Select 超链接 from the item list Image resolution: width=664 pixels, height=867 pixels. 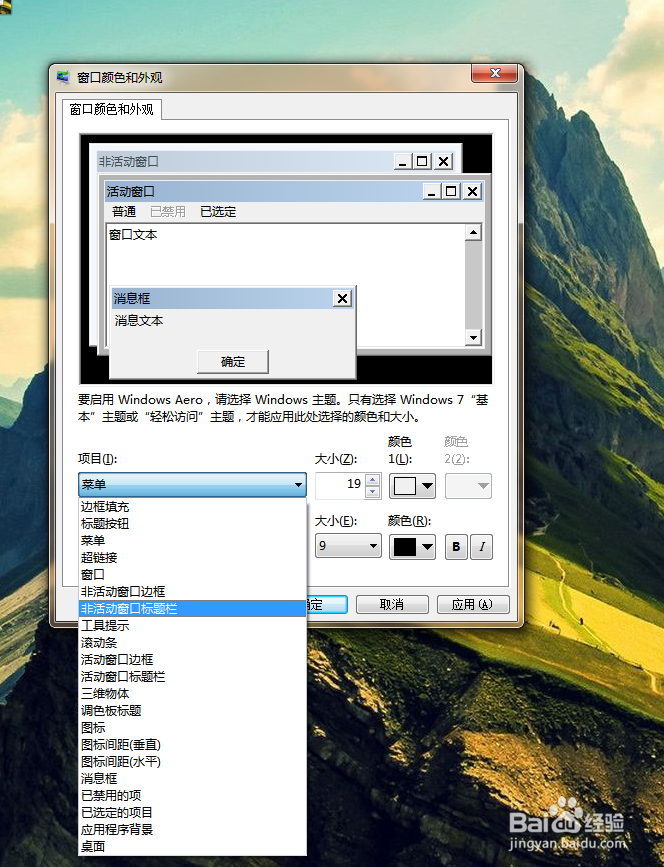tap(192, 557)
